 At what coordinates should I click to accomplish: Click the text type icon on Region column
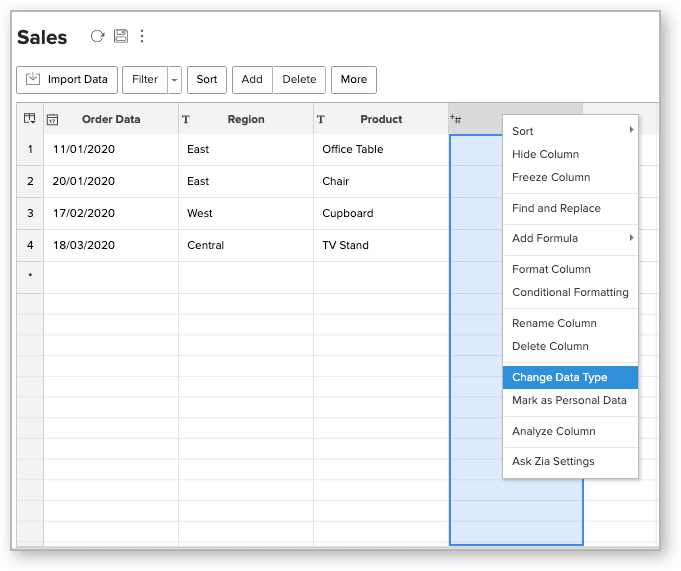[x=186, y=120]
